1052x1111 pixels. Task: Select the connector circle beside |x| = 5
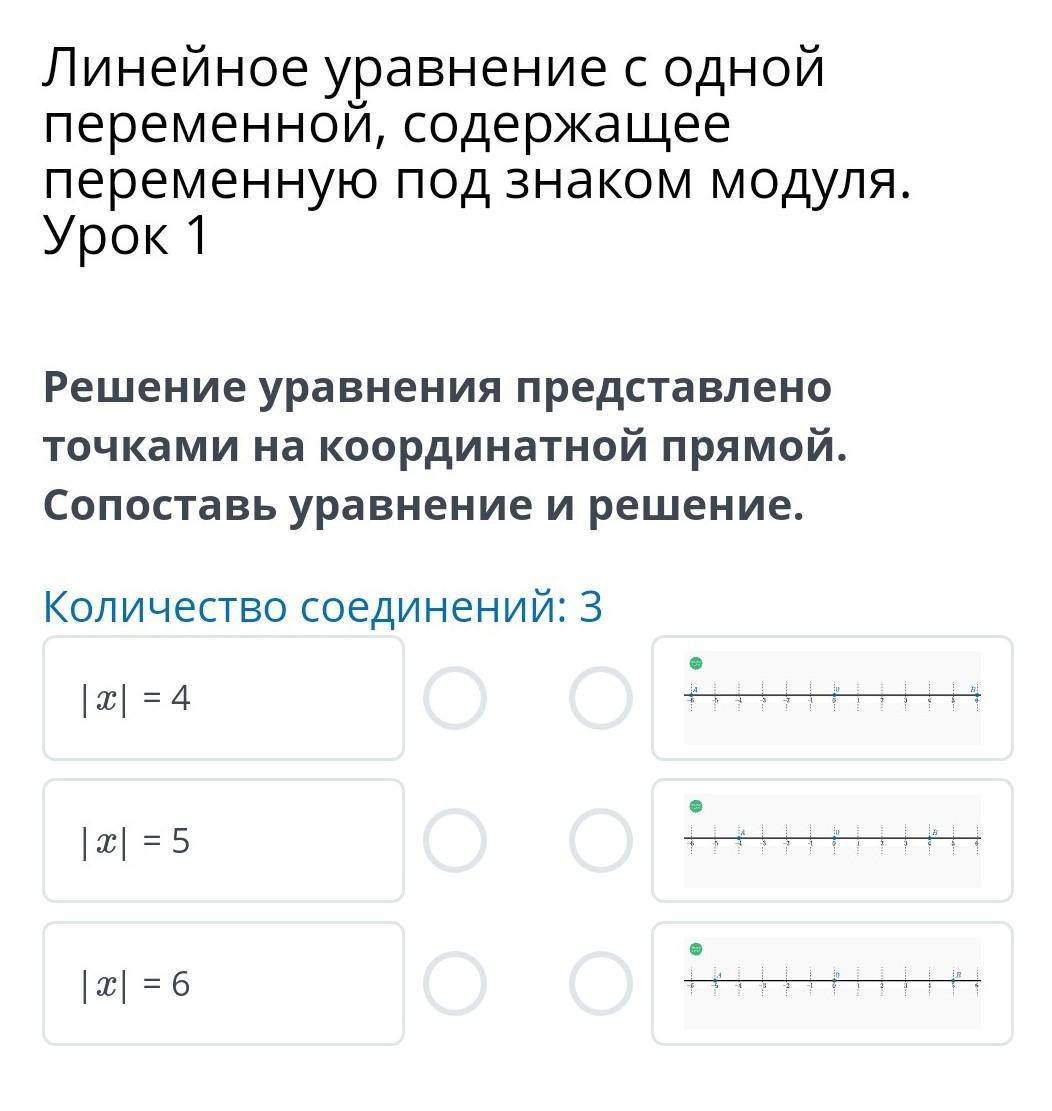(x=454, y=841)
